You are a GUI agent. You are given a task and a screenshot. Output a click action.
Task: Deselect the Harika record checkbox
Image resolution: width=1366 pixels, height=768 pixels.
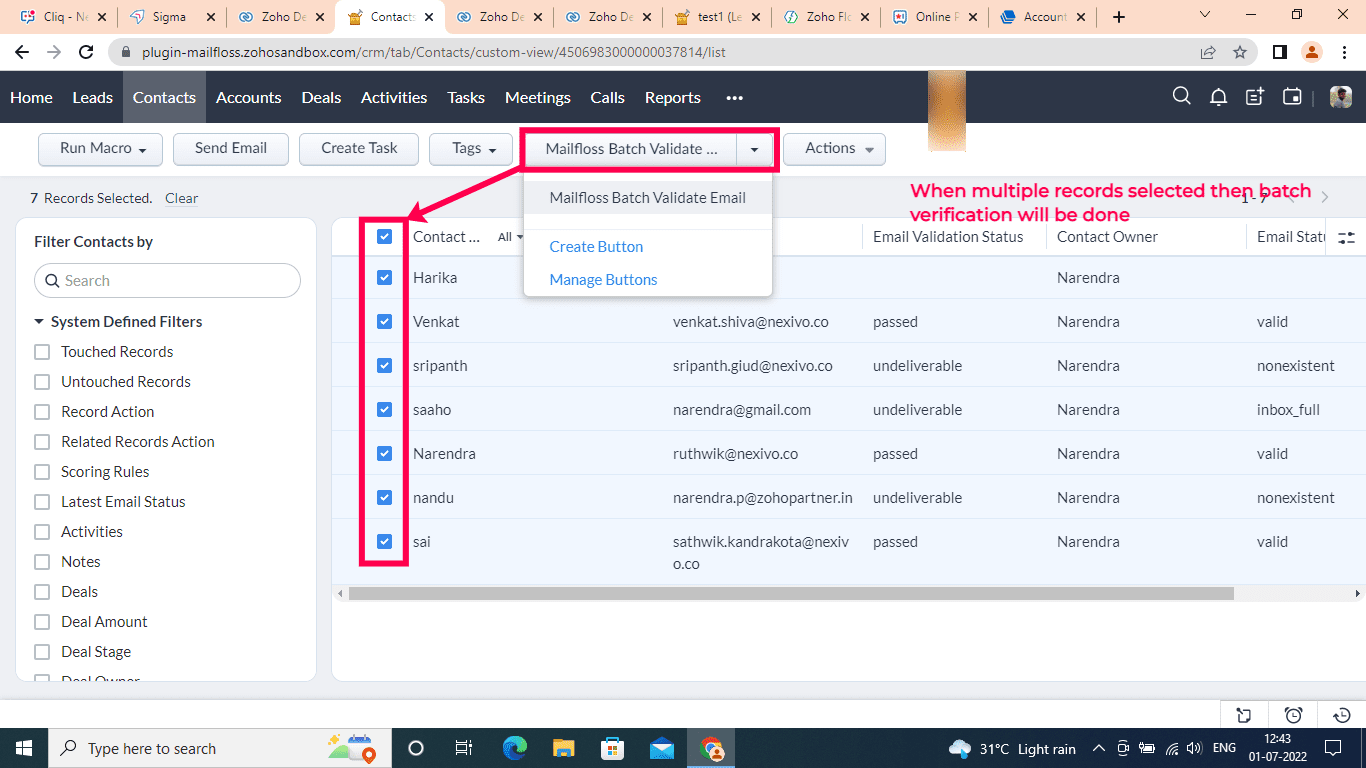click(x=385, y=277)
